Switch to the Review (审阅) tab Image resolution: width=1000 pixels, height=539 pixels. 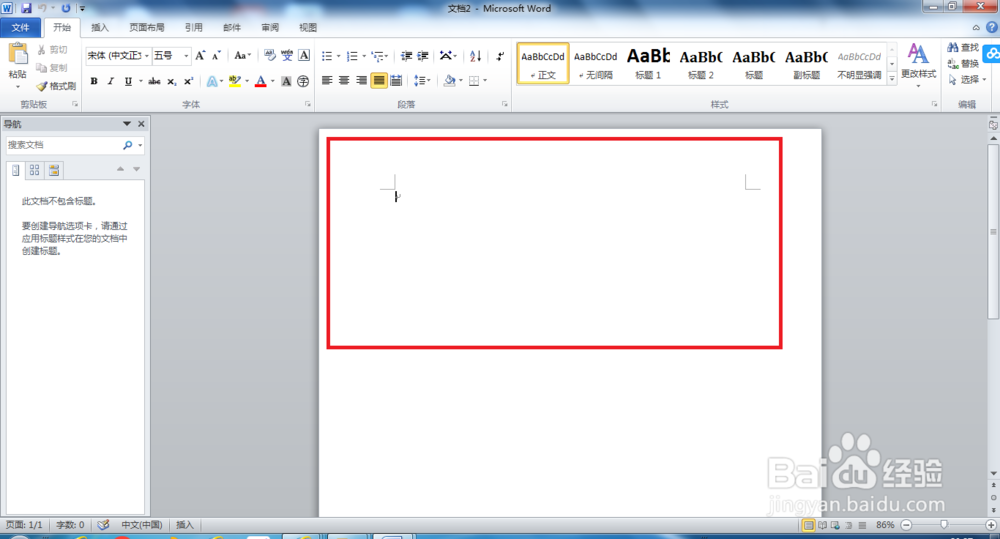tap(270, 27)
